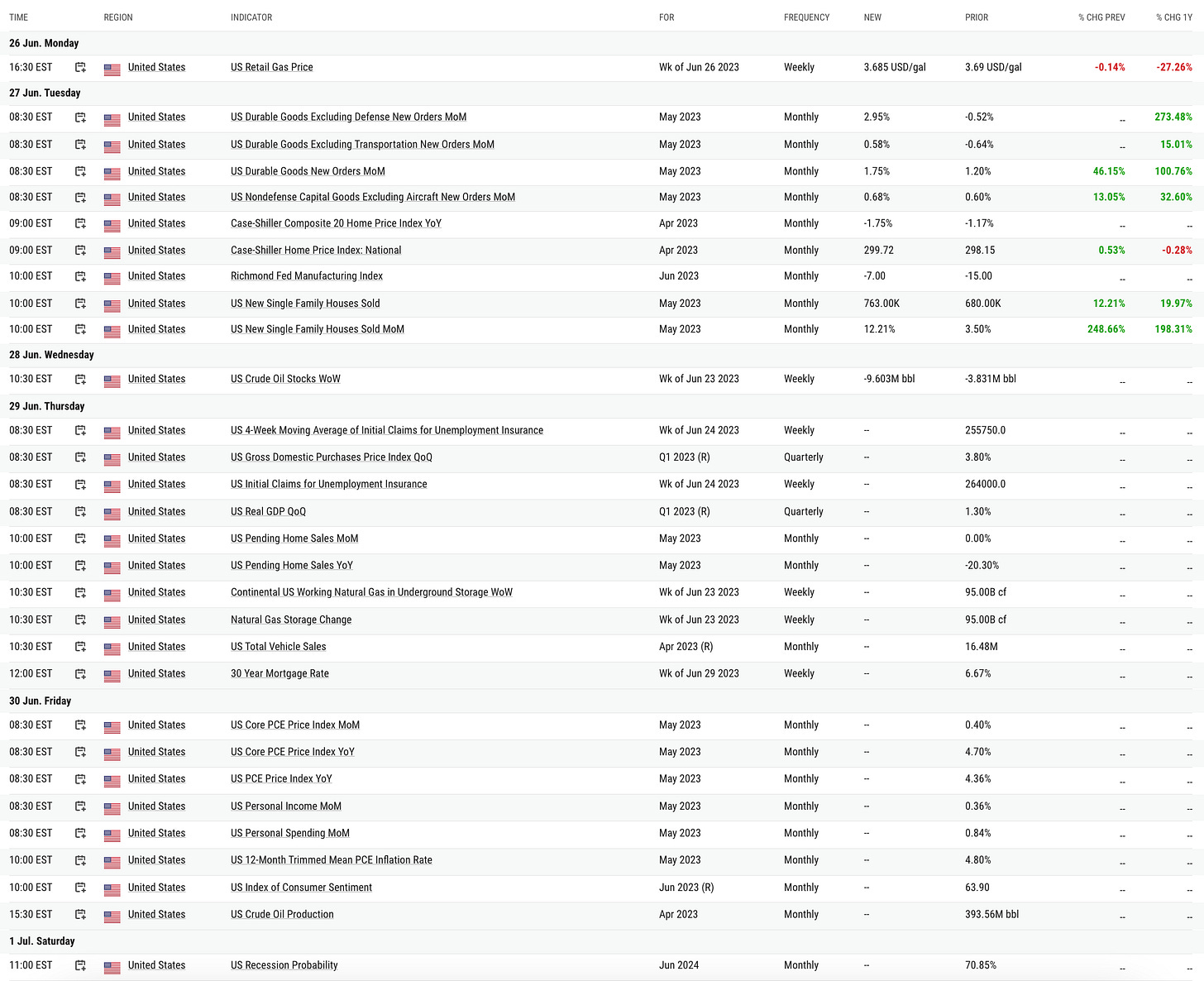
Task: Open US Core PCE Price Index YoY link
Action: [293, 752]
